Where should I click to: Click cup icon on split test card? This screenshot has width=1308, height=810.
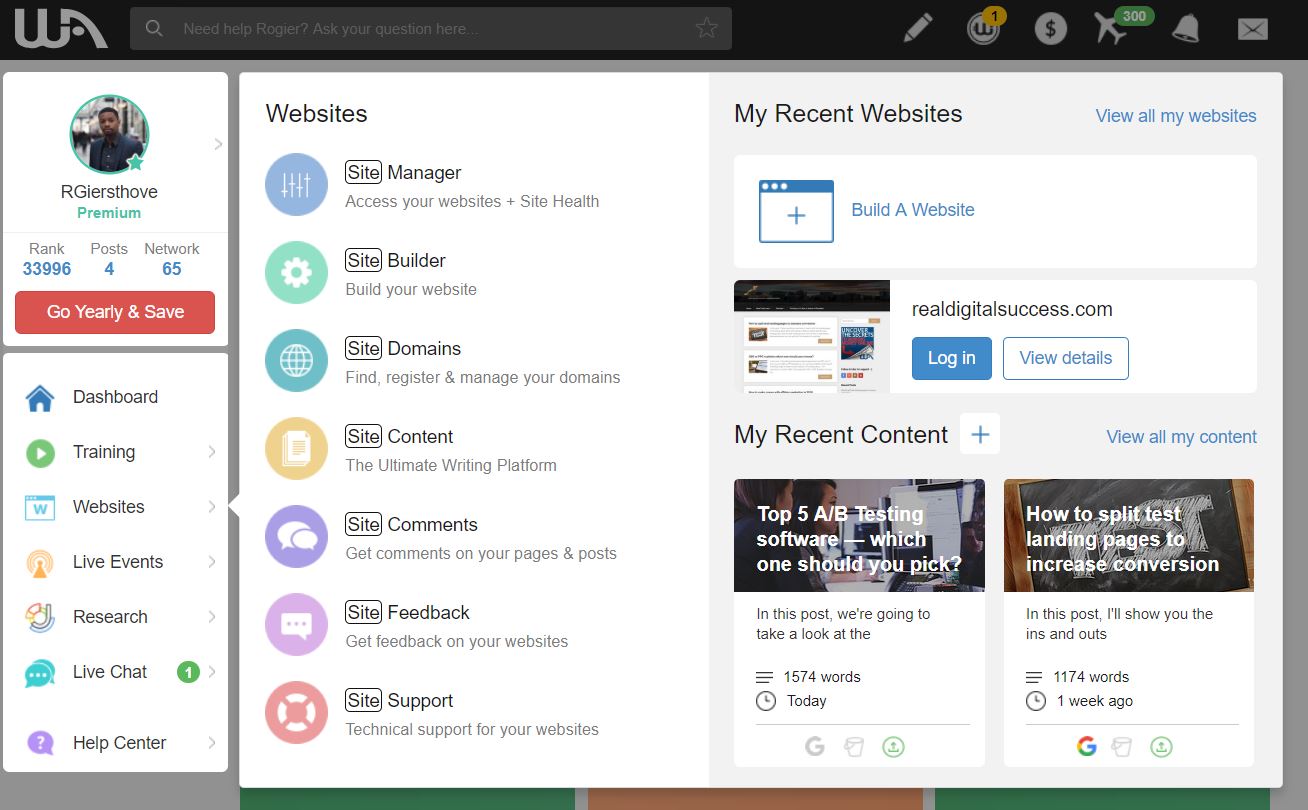point(1122,746)
